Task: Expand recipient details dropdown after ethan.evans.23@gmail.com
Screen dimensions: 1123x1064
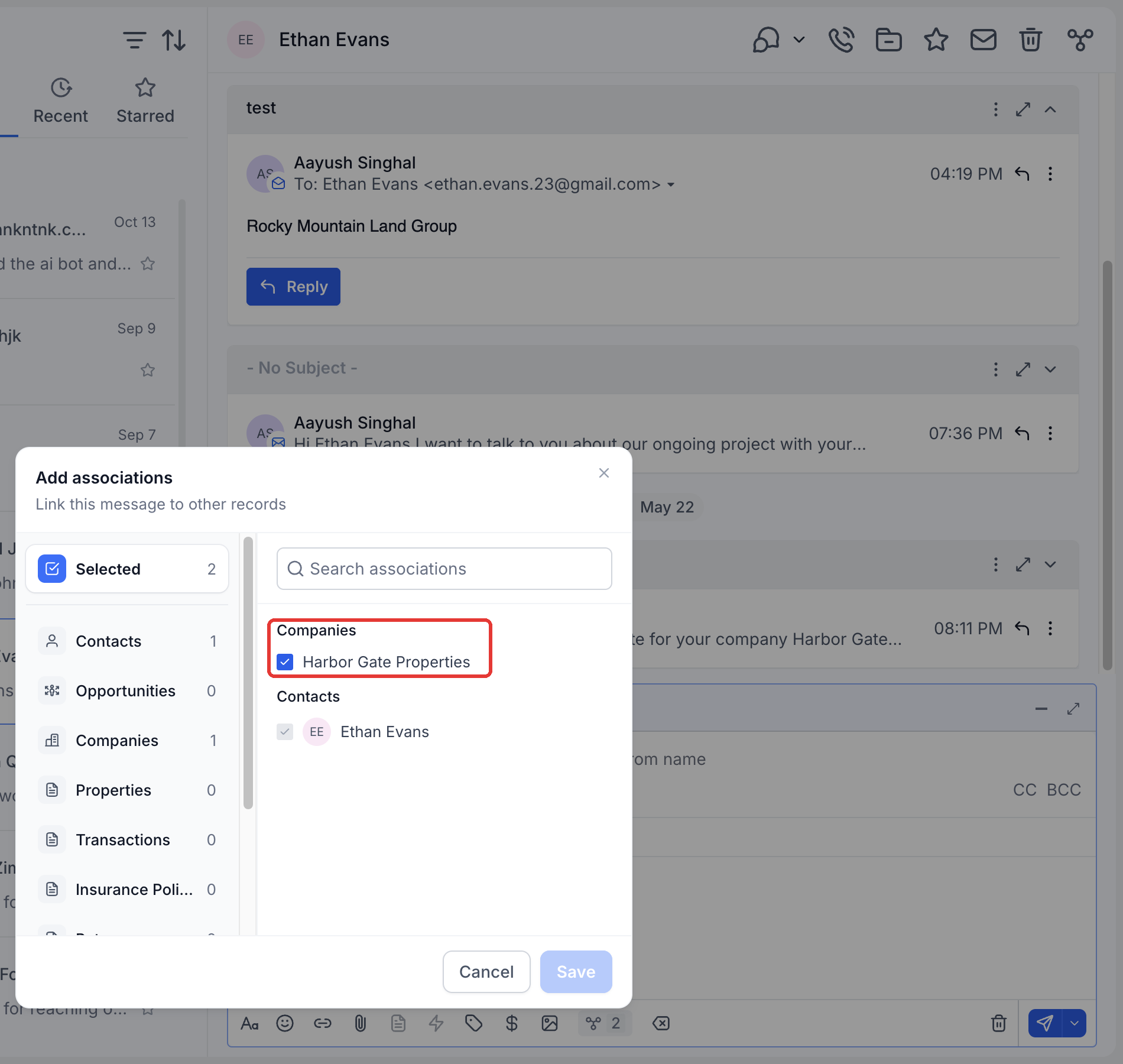Action: tap(671, 185)
